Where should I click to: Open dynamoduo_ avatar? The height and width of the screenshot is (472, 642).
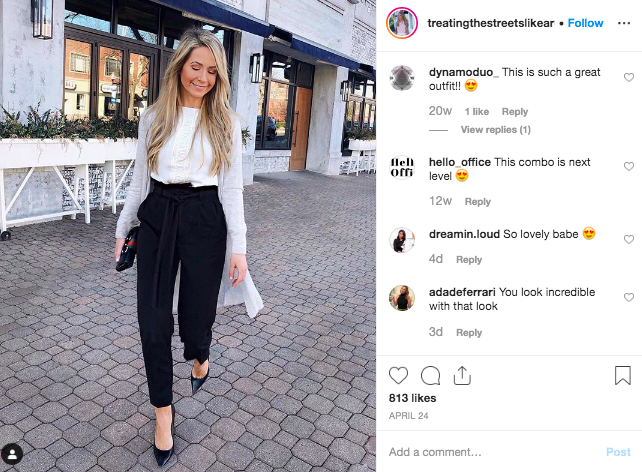click(402, 78)
